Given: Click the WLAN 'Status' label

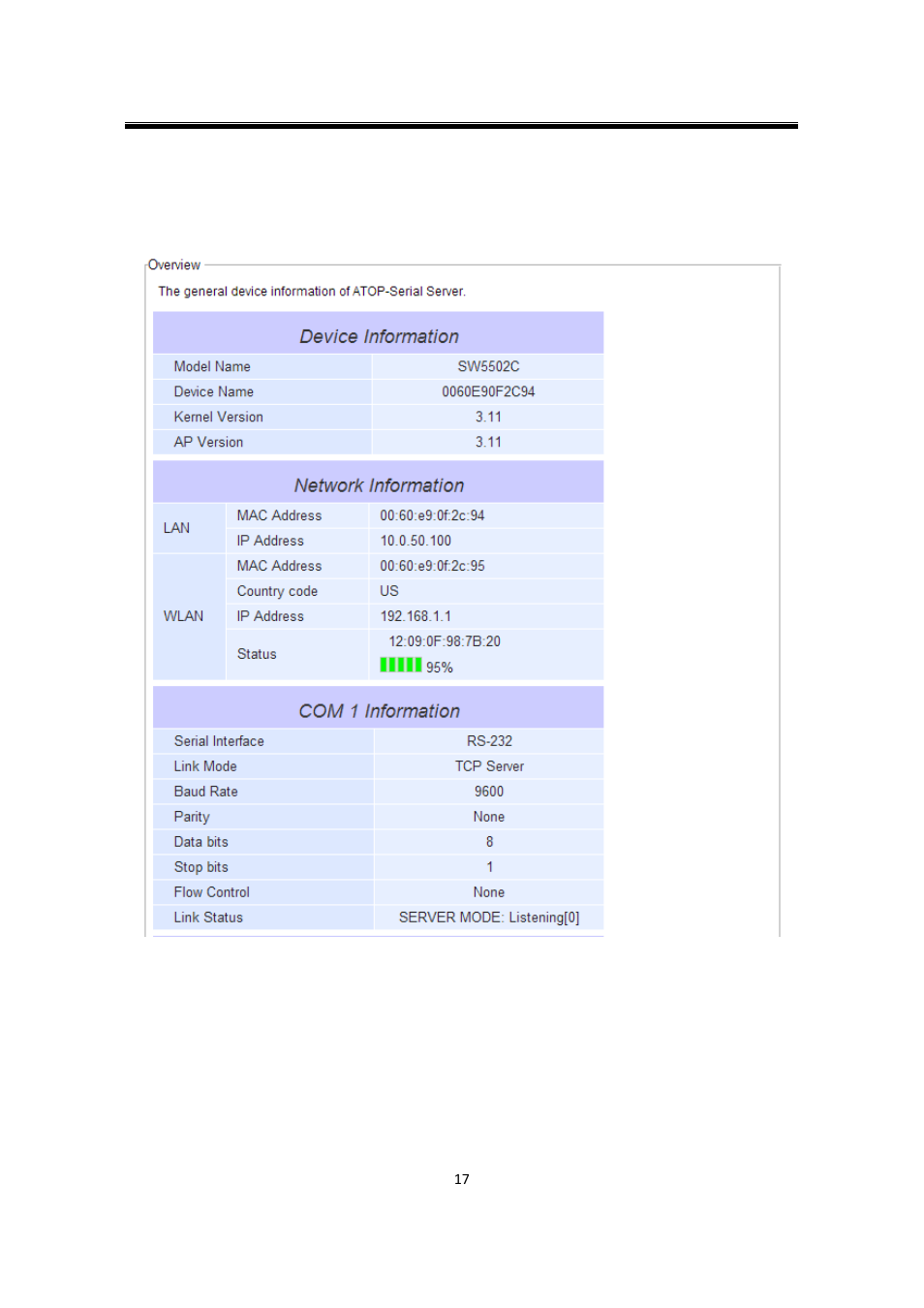Looking at the screenshot, I should click(257, 654).
